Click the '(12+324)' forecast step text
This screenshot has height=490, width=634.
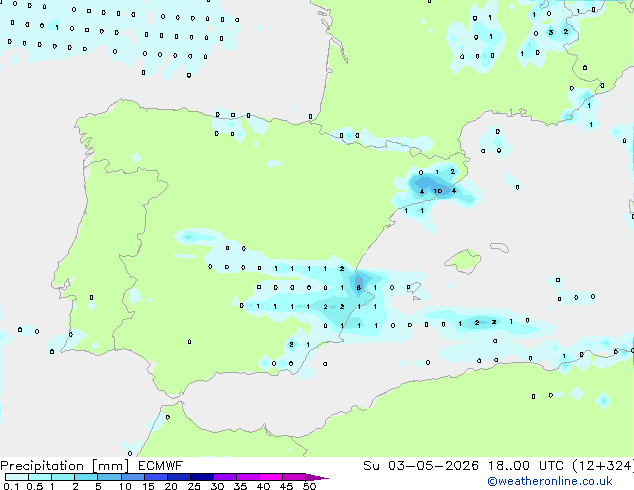tap(603, 466)
